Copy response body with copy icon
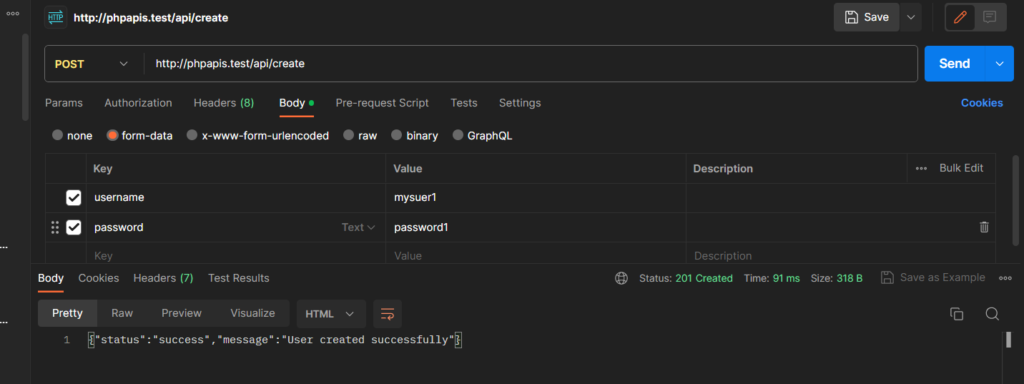 point(957,314)
